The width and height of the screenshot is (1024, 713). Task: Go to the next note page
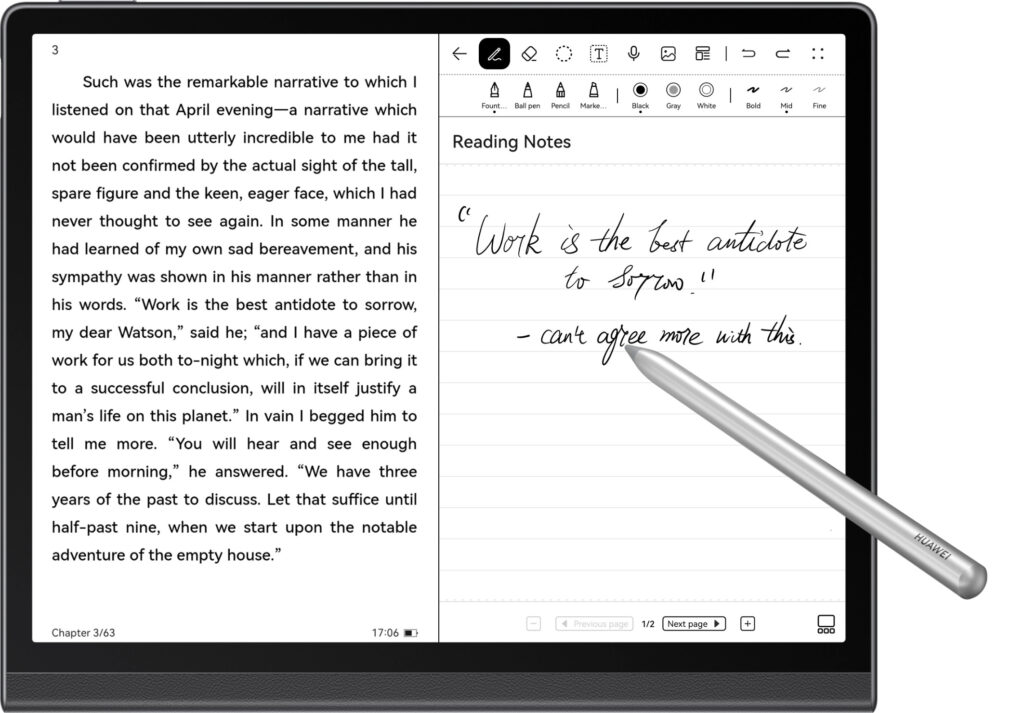click(693, 623)
